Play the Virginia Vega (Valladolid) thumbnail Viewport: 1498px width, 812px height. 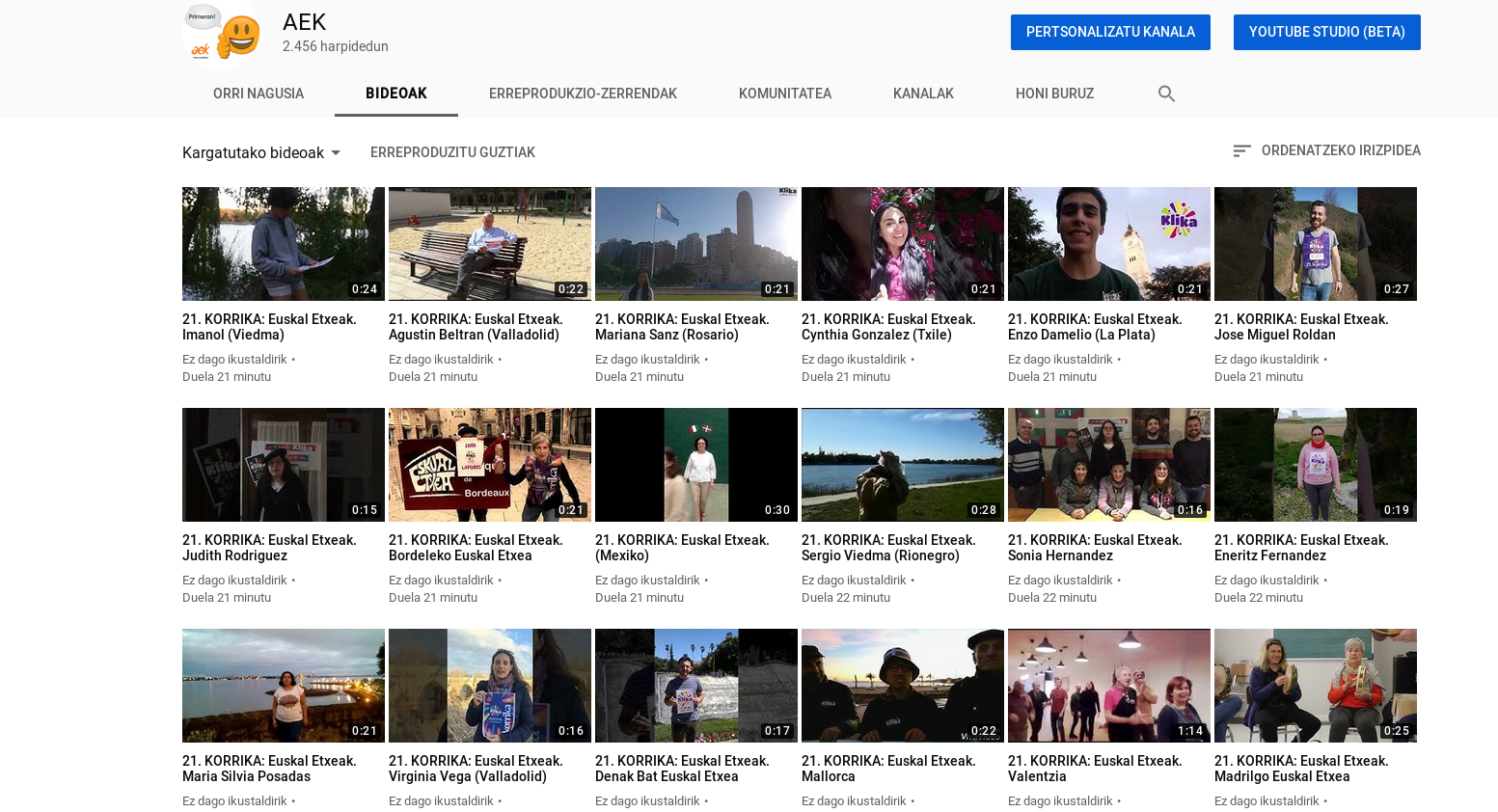pyautogui.click(x=490, y=686)
